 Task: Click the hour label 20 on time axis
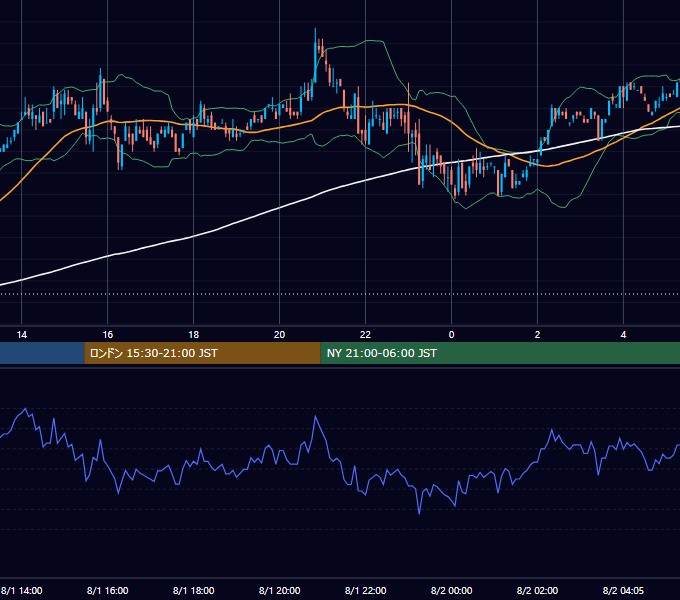pyautogui.click(x=279, y=335)
